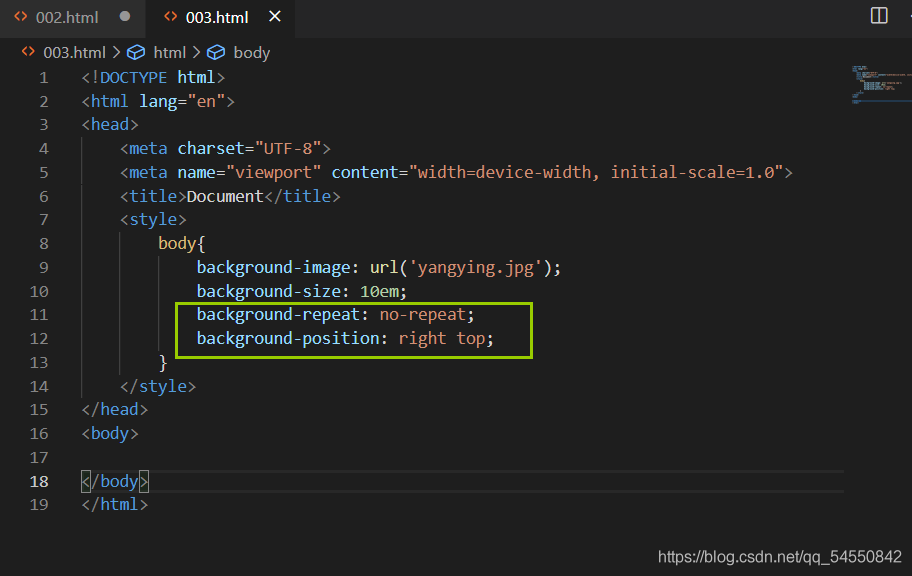Image resolution: width=912 pixels, height=576 pixels.
Task: Click the 'yangying.jpg' url string
Action: click(x=476, y=268)
